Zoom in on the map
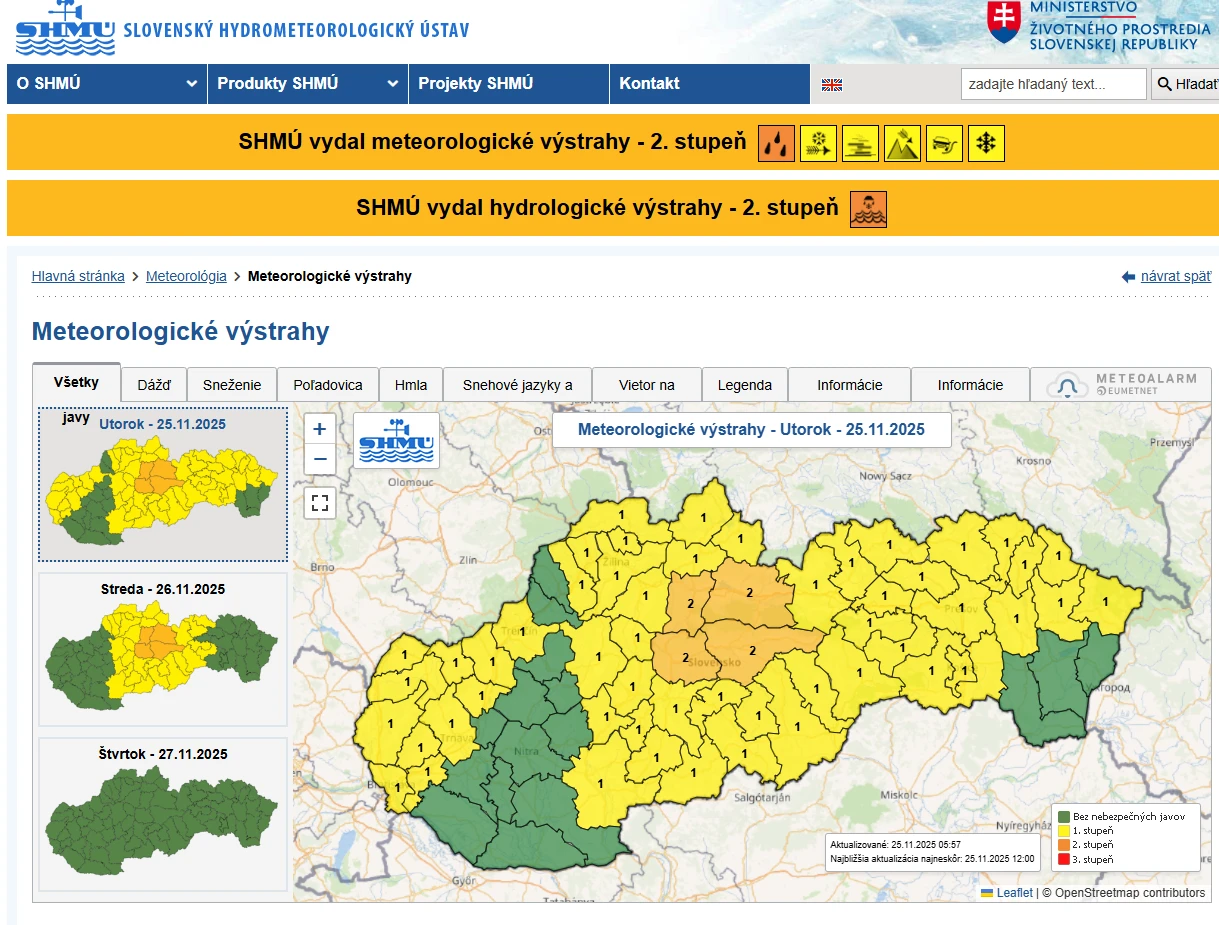 (320, 429)
